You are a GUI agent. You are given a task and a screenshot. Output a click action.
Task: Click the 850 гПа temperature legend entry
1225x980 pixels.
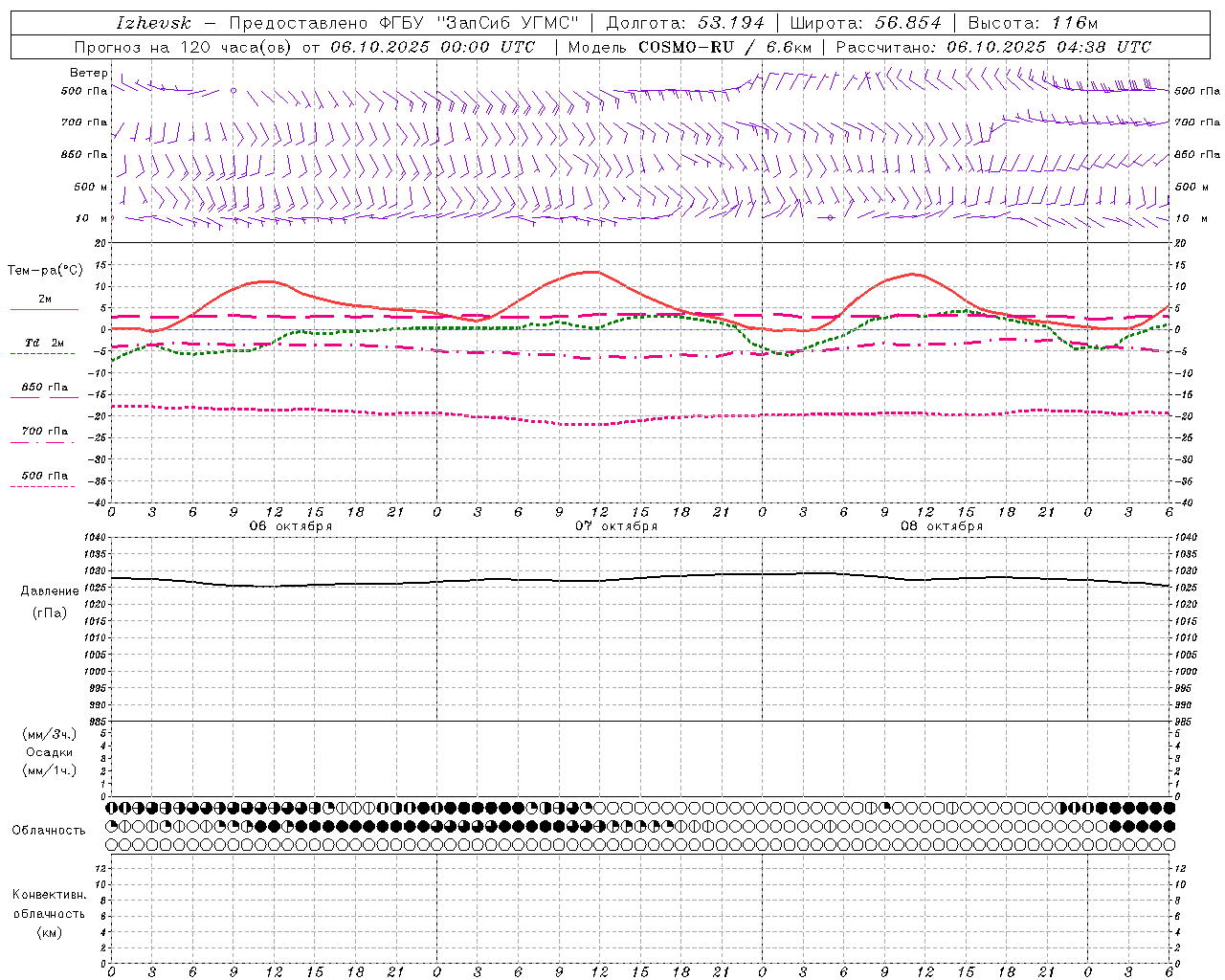tap(45, 388)
